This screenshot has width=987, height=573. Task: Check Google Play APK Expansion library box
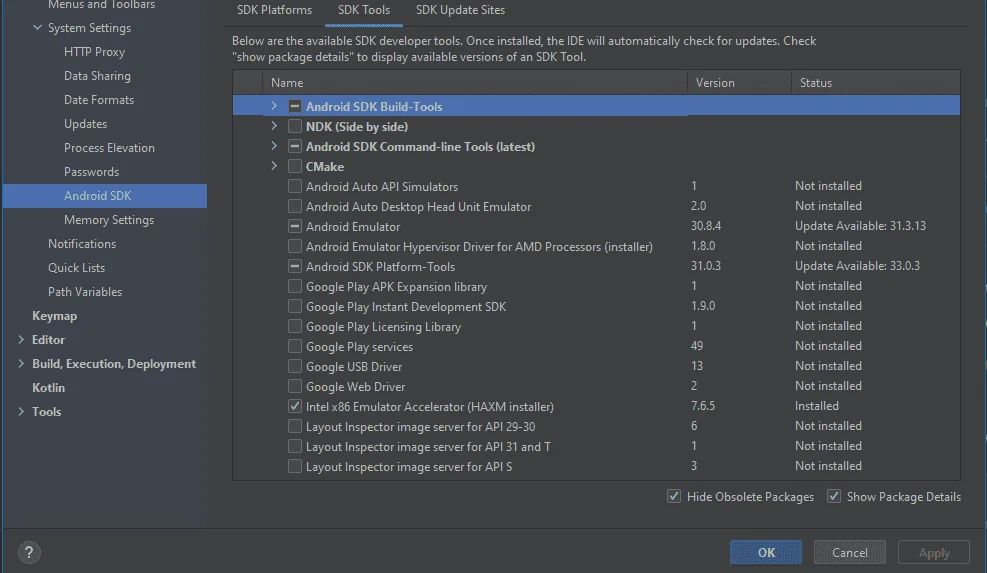click(295, 286)
